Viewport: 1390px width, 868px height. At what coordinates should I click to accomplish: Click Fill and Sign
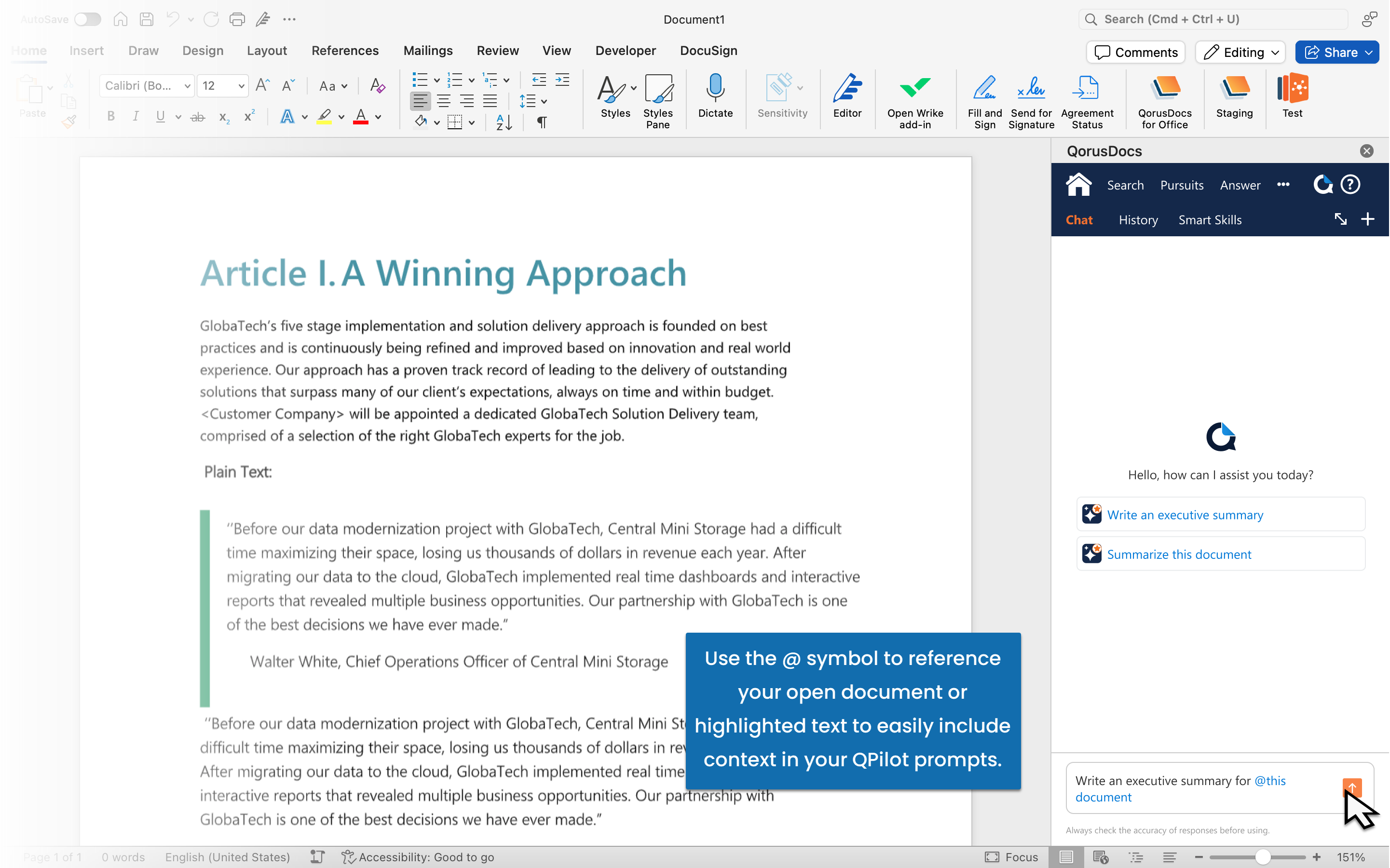click(985, 102)
